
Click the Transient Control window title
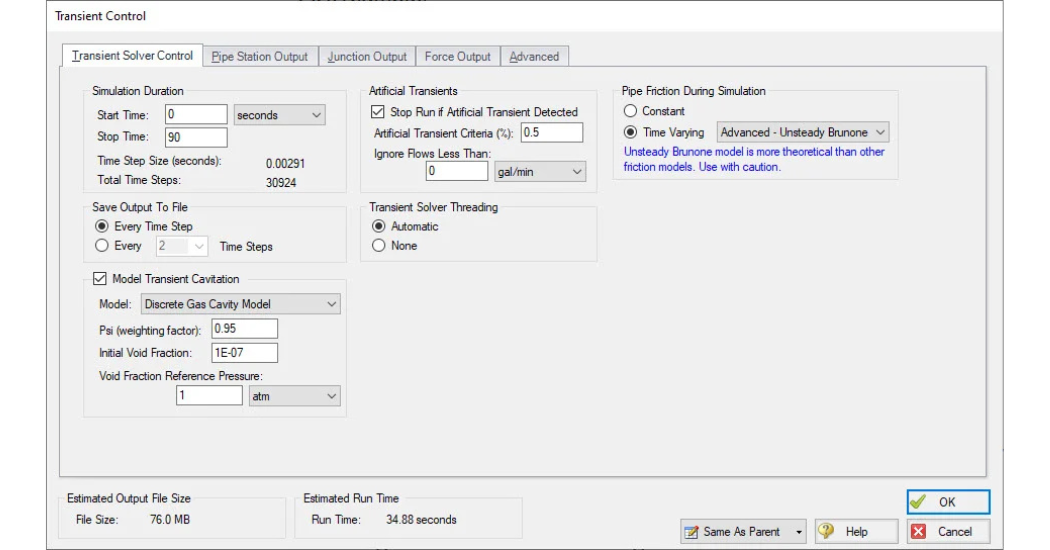point(100,16)
